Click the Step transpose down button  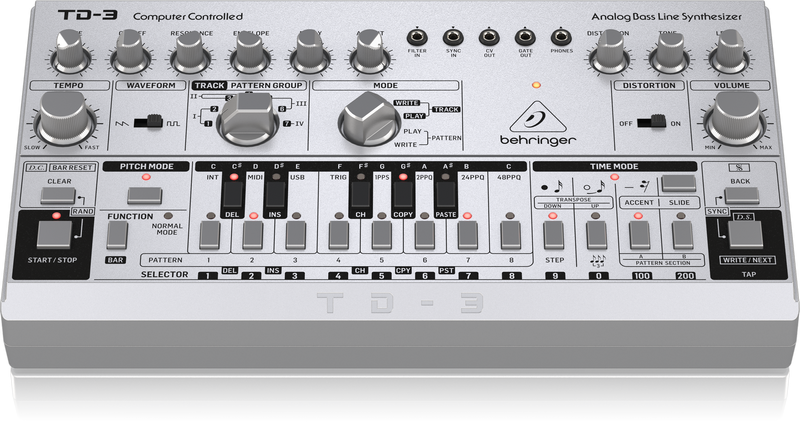(x=554, y=235)
